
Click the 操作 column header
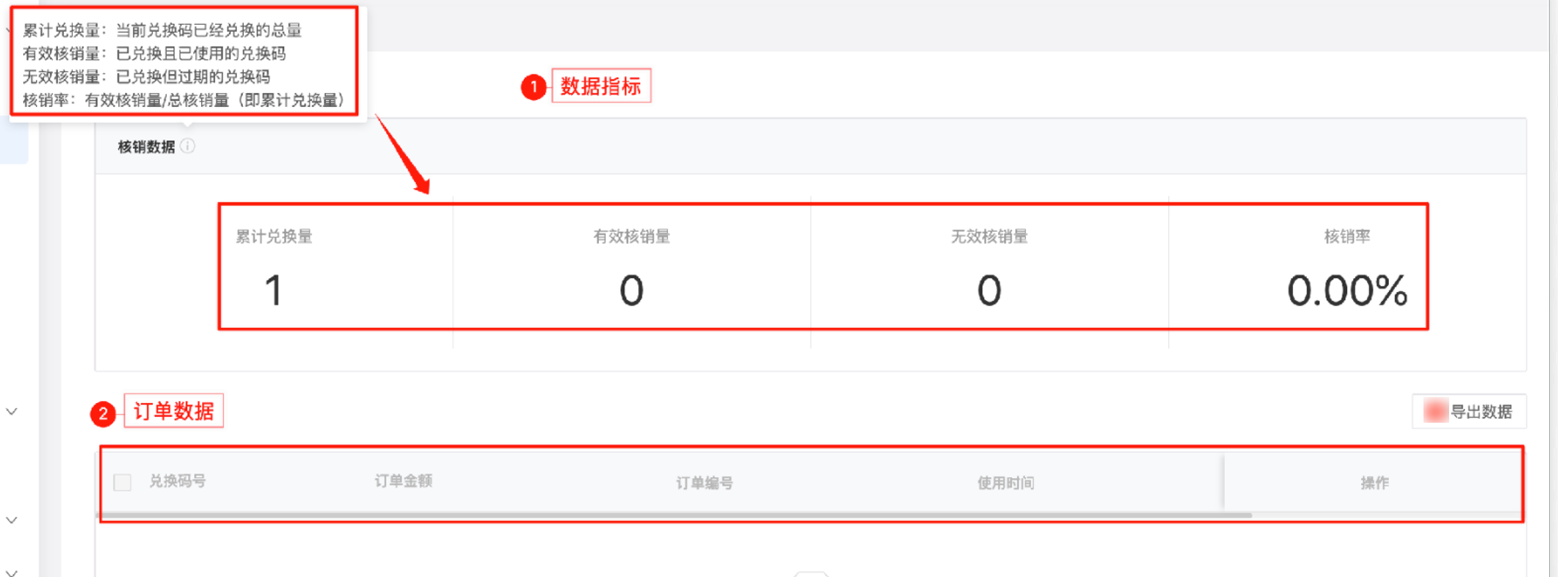coord(1374,483)
